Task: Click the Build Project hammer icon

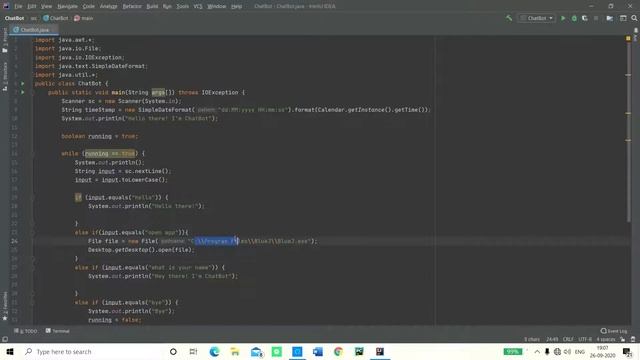Action: coord(509,18)
